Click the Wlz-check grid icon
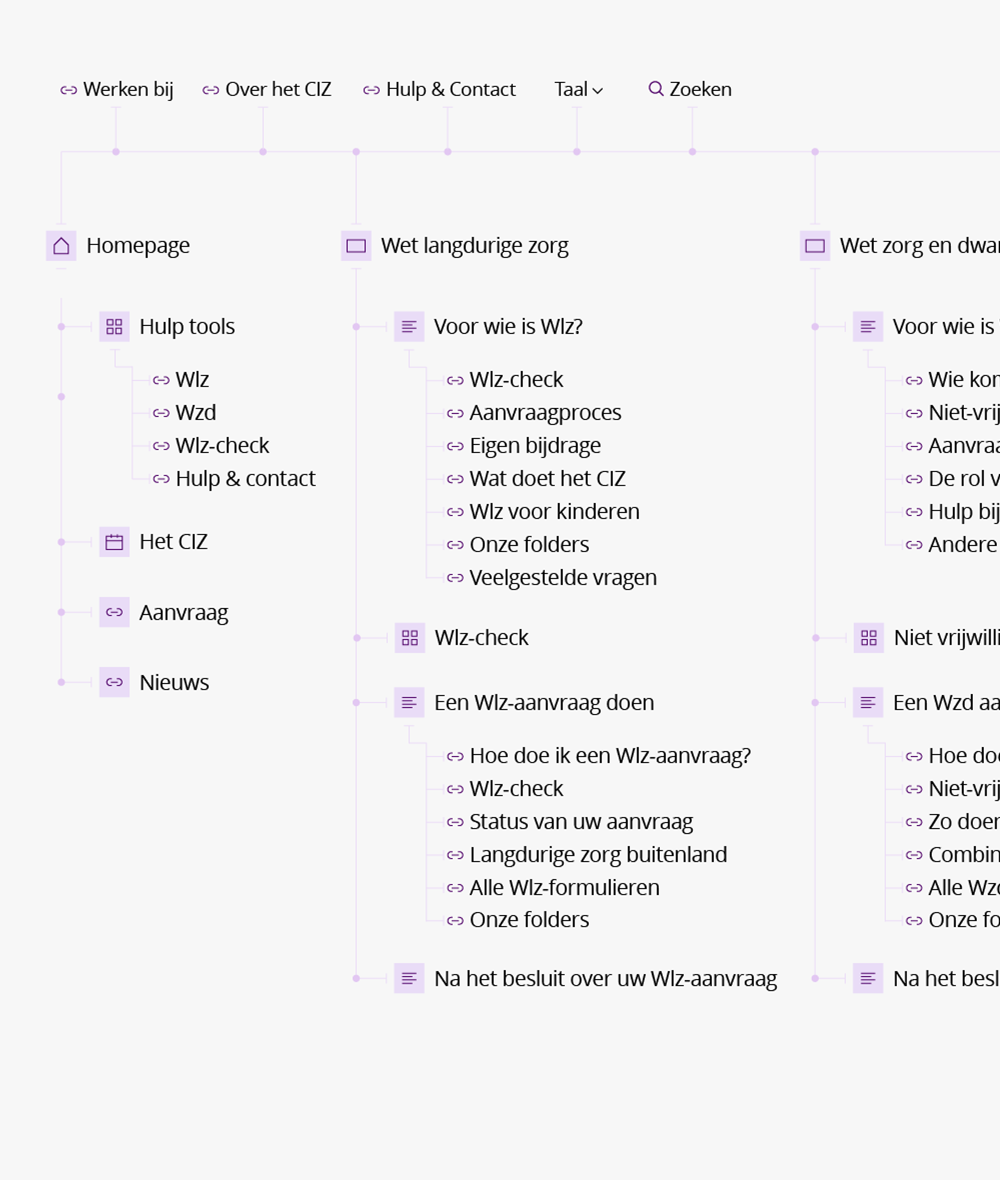1000x1180 pixels. (x=409, y=638)
